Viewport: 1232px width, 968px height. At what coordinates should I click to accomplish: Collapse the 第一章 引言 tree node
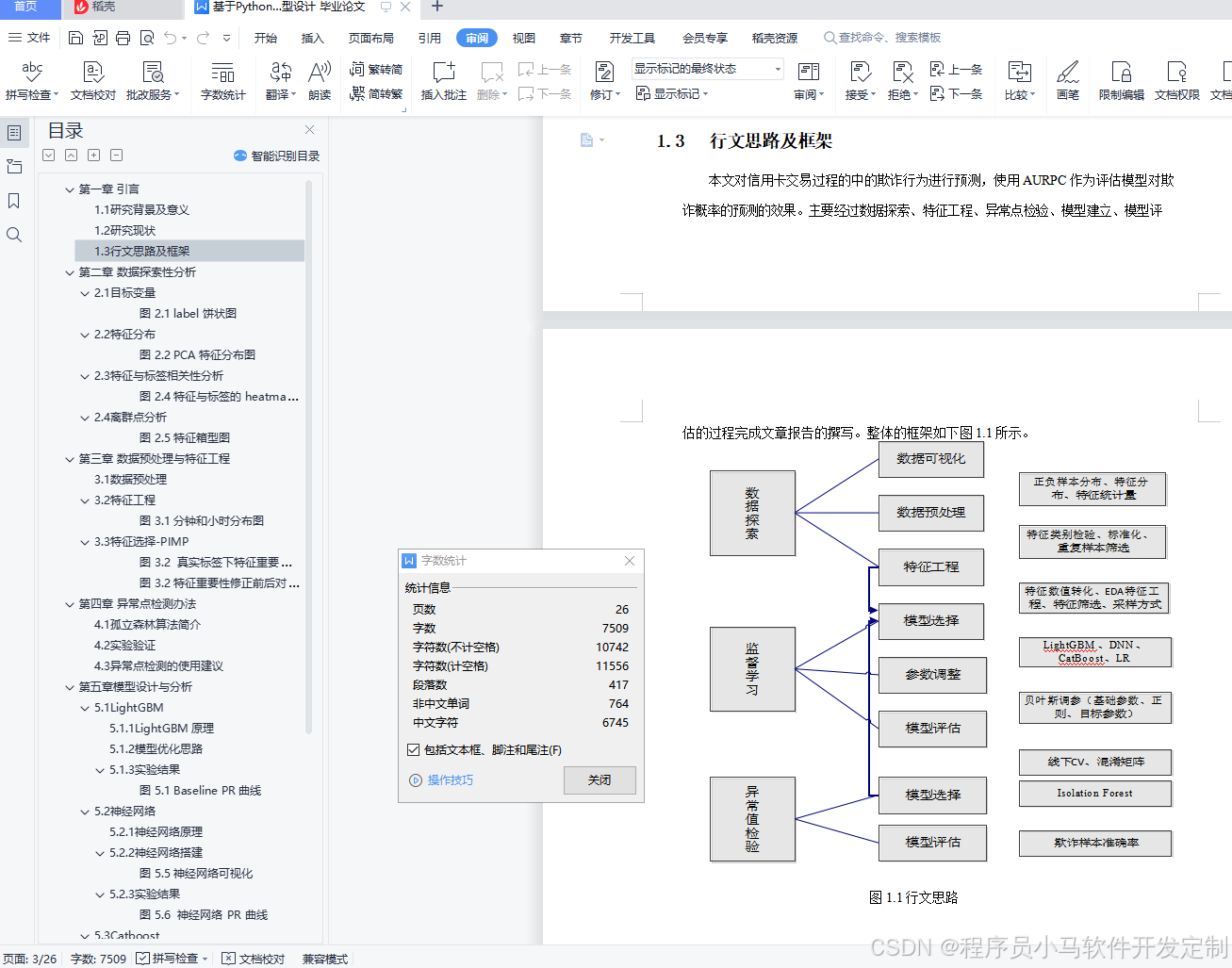(x=69, y=189)
